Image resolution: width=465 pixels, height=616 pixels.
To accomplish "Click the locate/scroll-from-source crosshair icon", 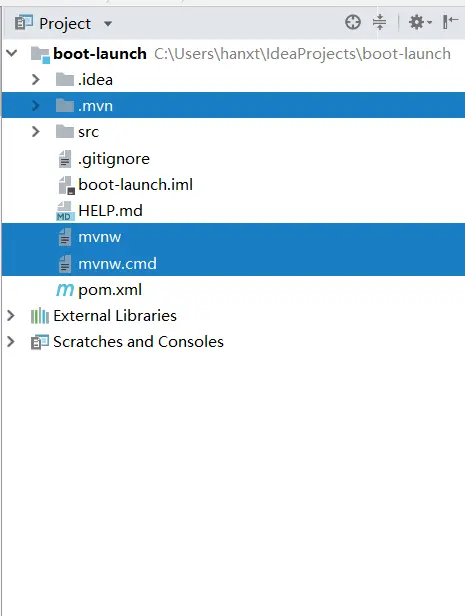I will 353,22.
